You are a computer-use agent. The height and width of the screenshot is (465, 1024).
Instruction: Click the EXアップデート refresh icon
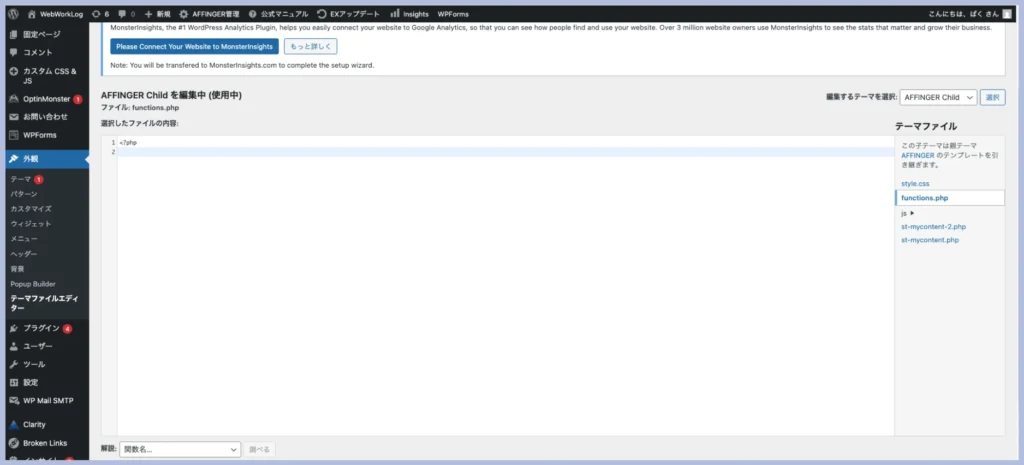(321, 14)
